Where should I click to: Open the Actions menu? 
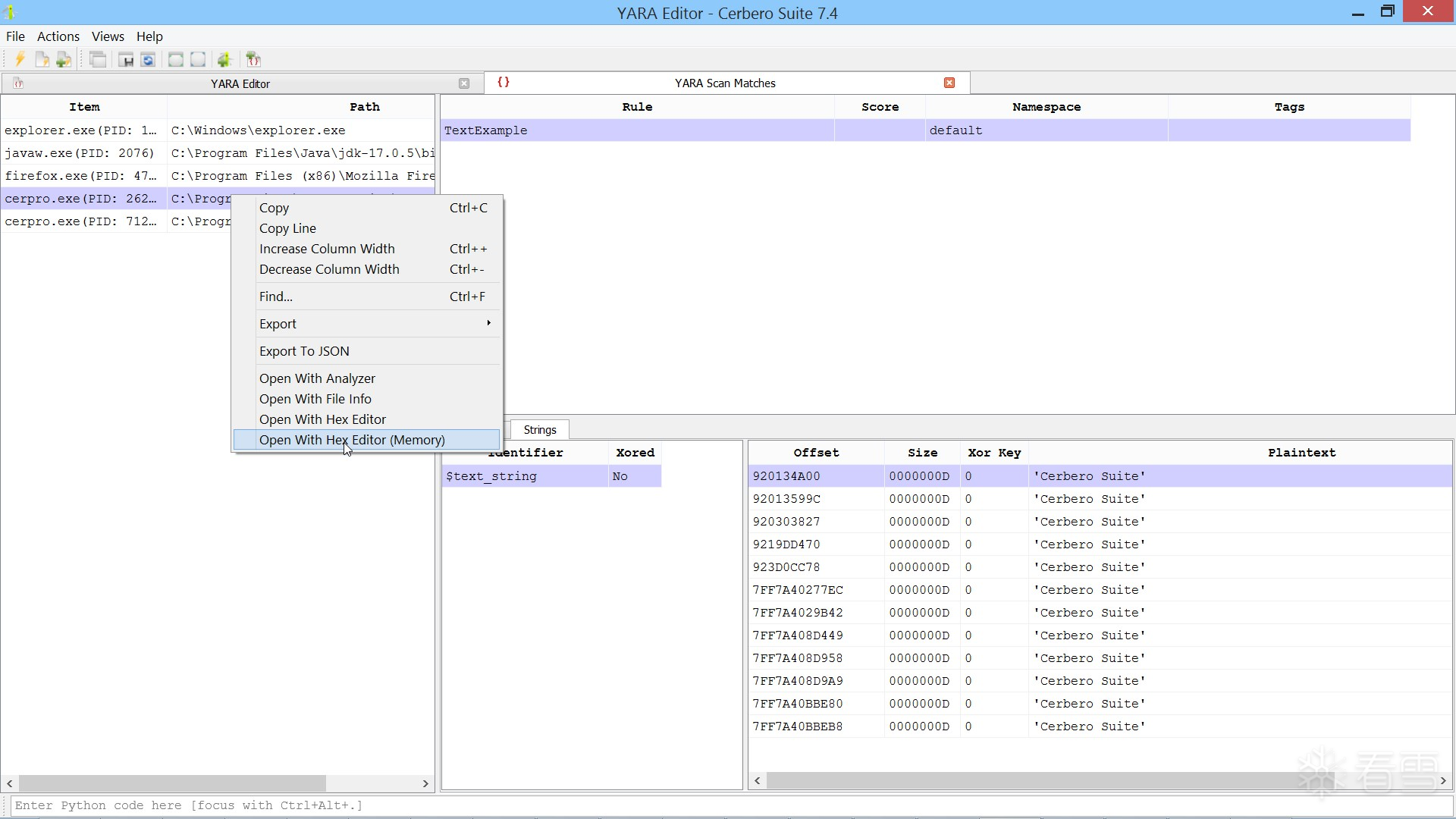pyautogui.click(x=58, y=36)
